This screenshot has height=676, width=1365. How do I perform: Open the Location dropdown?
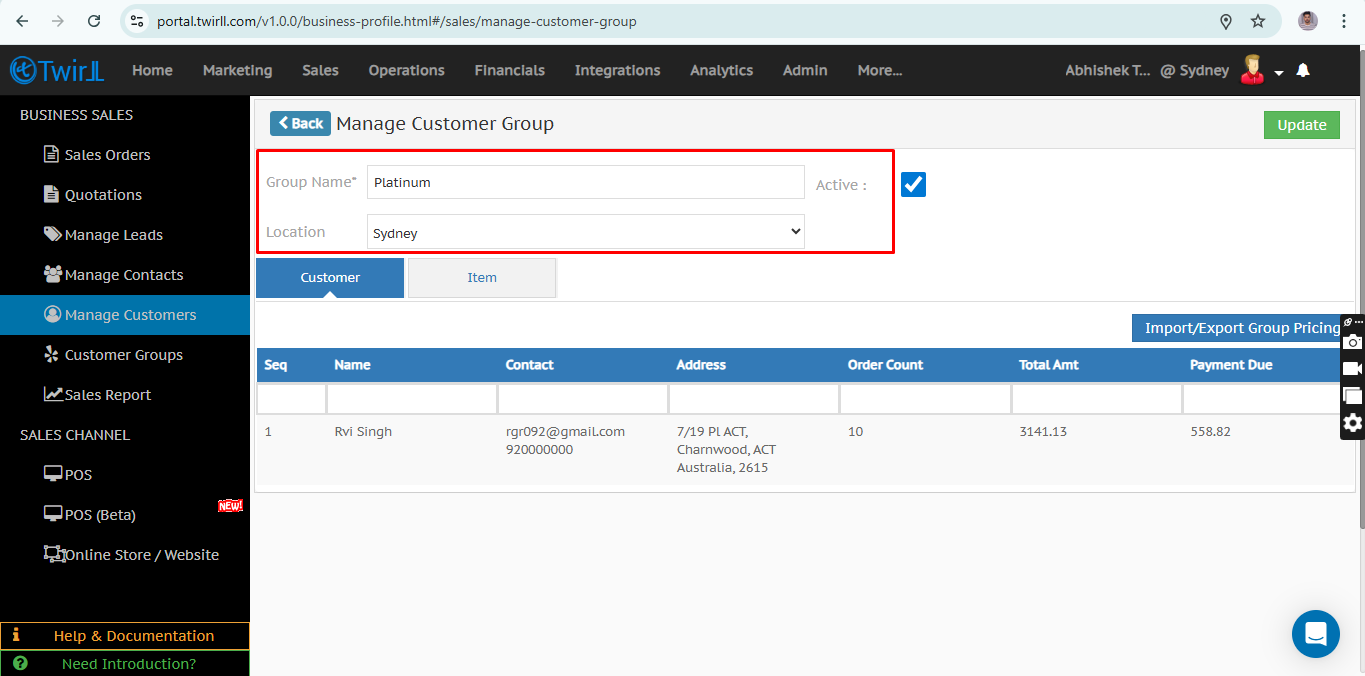pos(586,232)
